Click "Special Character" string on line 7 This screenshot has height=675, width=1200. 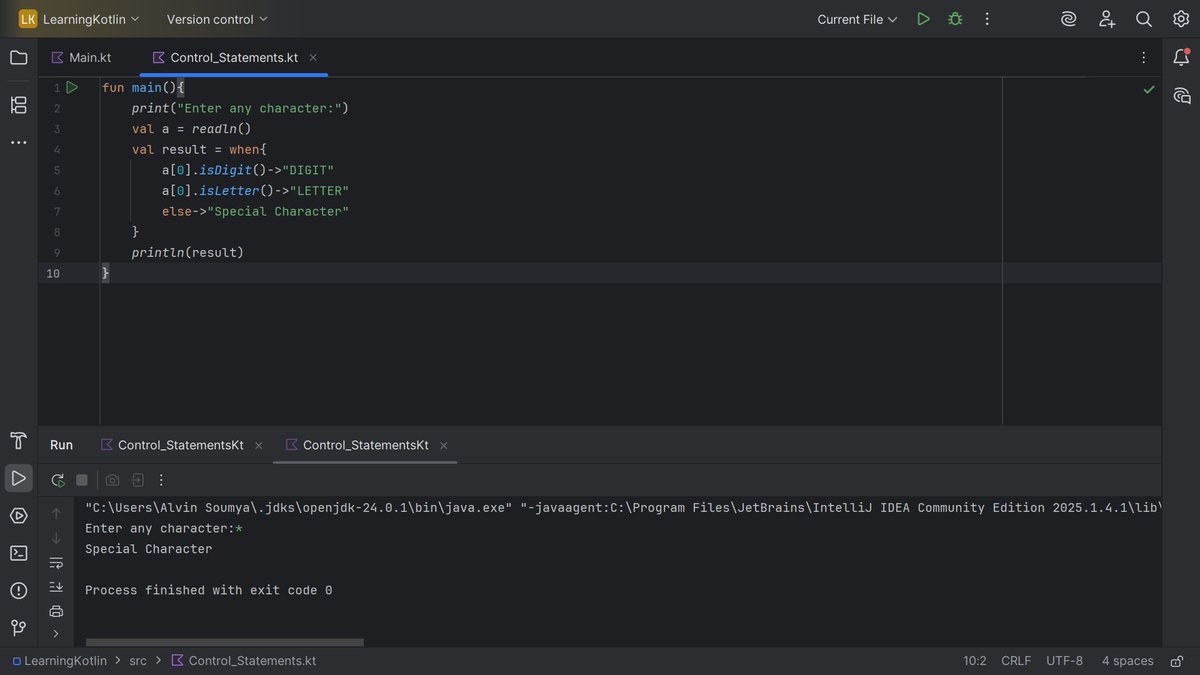click(278, 211)
